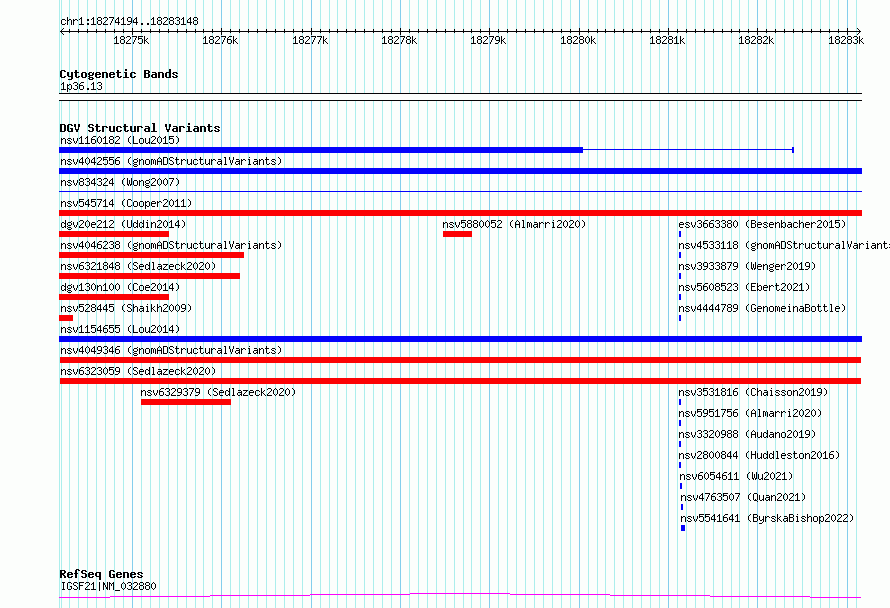Click nsv6323059 (Sedlazeck2020) label

(138, 371)
